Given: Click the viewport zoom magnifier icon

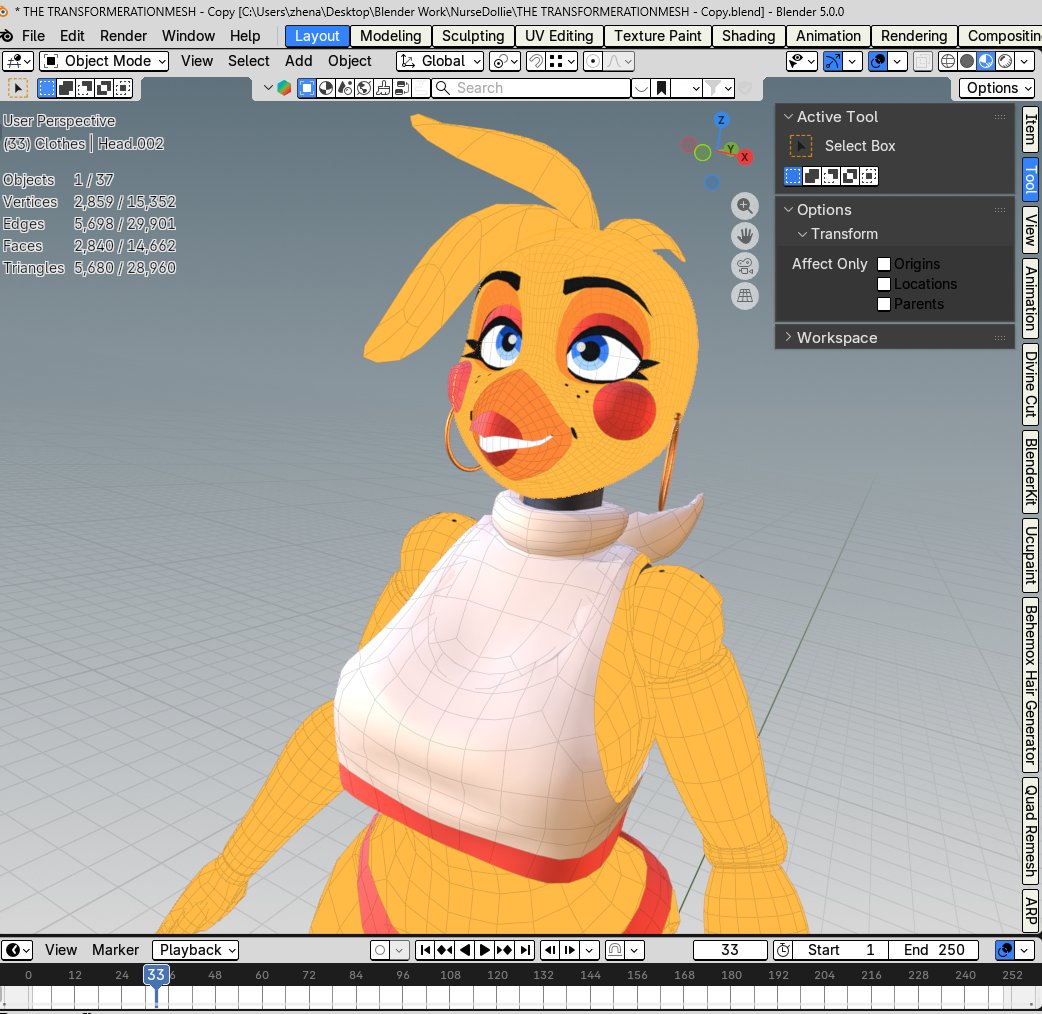Looking at the screenshot, I should click(x=745, y=206).
